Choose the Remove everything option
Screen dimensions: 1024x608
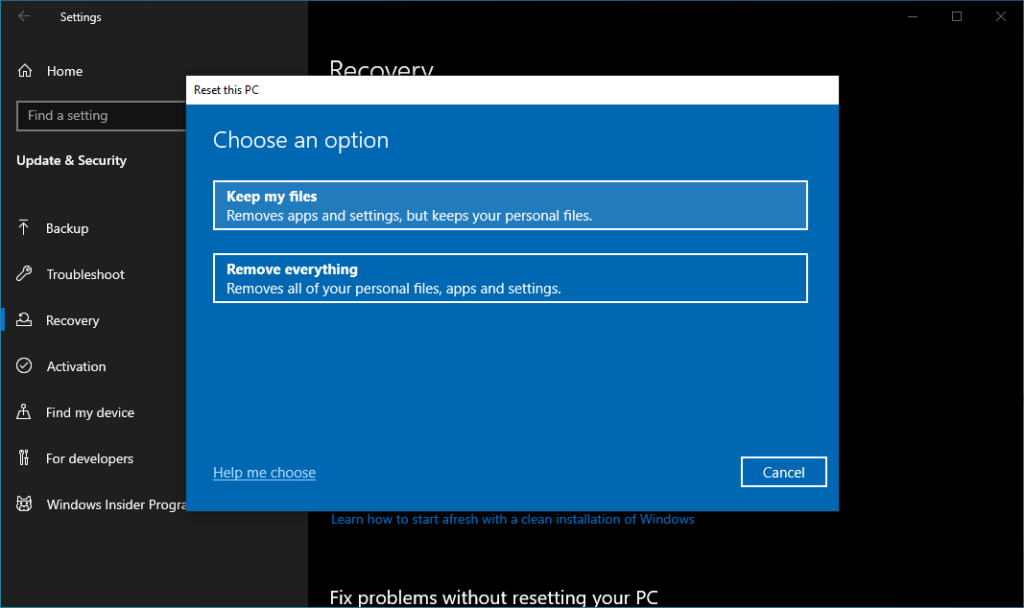pyautogui.click(x=510, y=277)
